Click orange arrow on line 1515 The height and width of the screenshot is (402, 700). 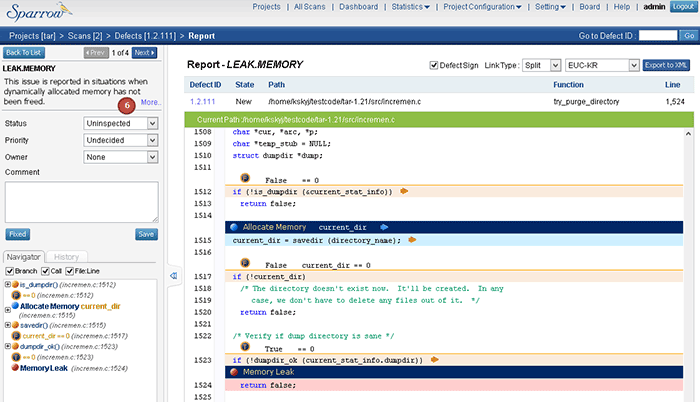(x=412, y=240)
